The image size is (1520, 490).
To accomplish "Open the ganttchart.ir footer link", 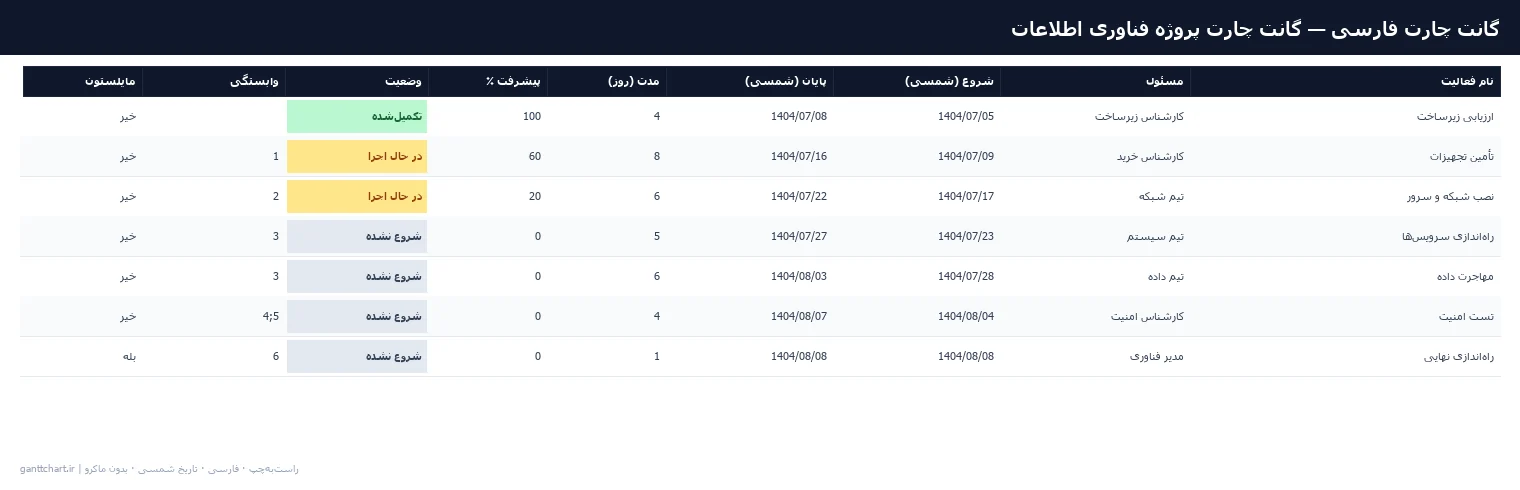I will (47, 469).
